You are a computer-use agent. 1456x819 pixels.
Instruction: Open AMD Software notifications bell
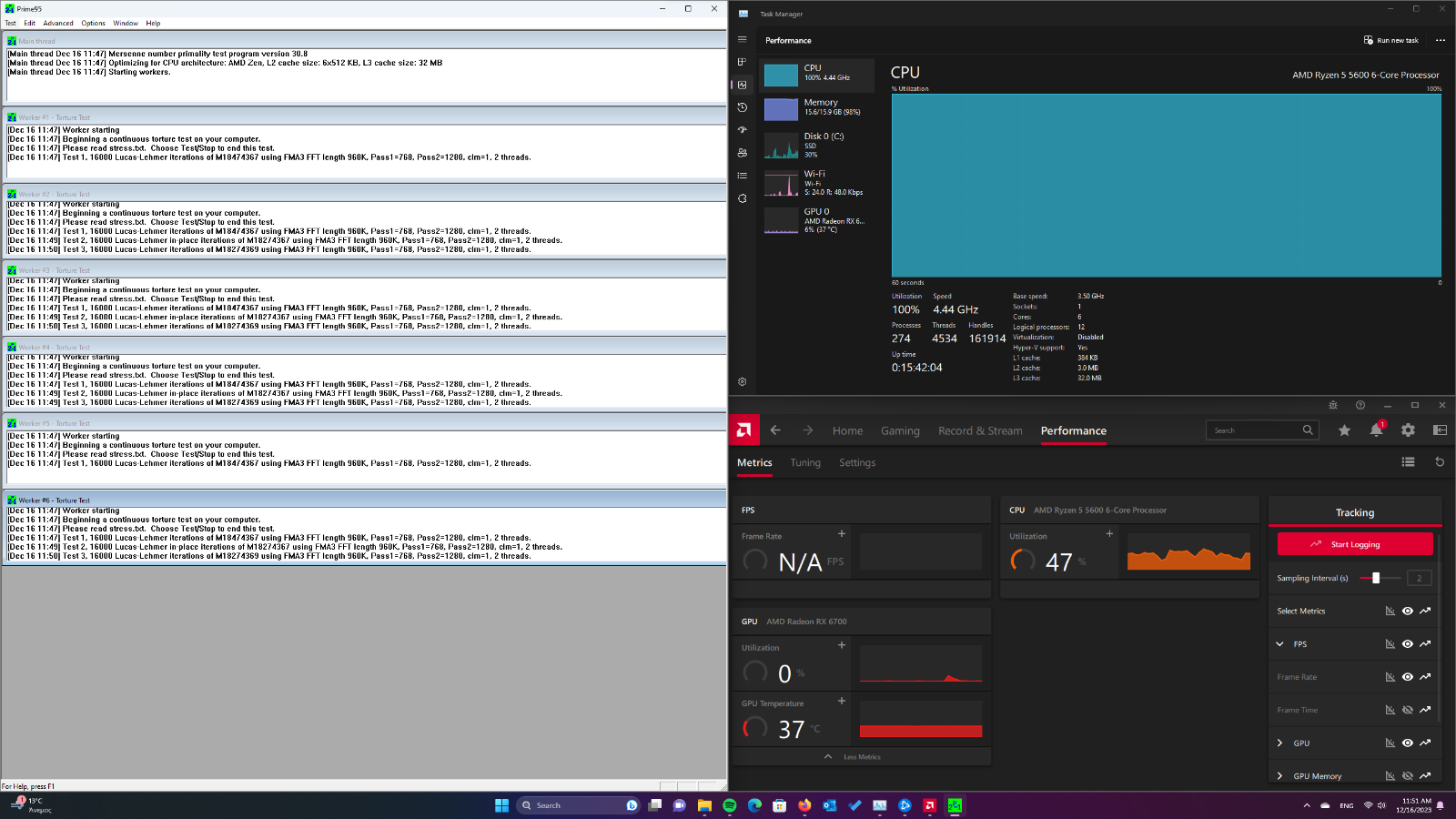click(1376, 430)
